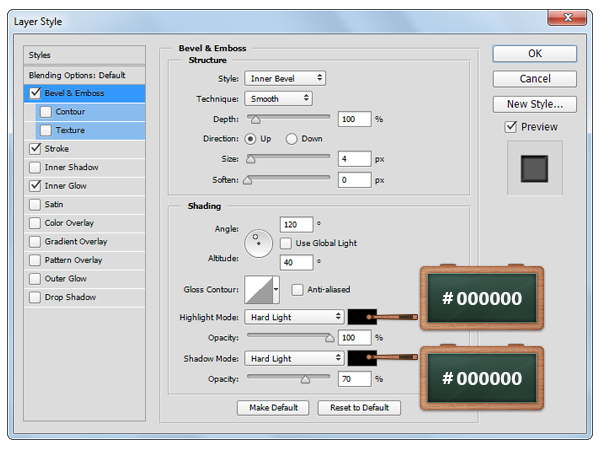The width and height of the screenshot is (600, 449).
Task: Enable the Drop Shadow checkbox
Action: pos(36,297)
